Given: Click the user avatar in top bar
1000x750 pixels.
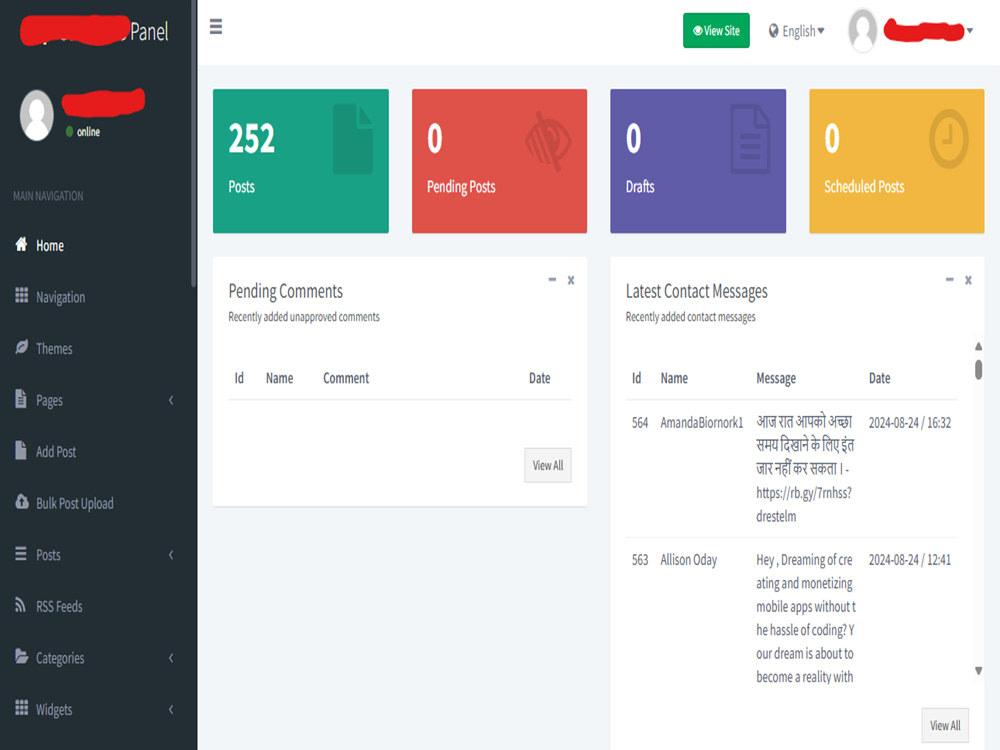Looking at the screenshot, I should point(862,30).
